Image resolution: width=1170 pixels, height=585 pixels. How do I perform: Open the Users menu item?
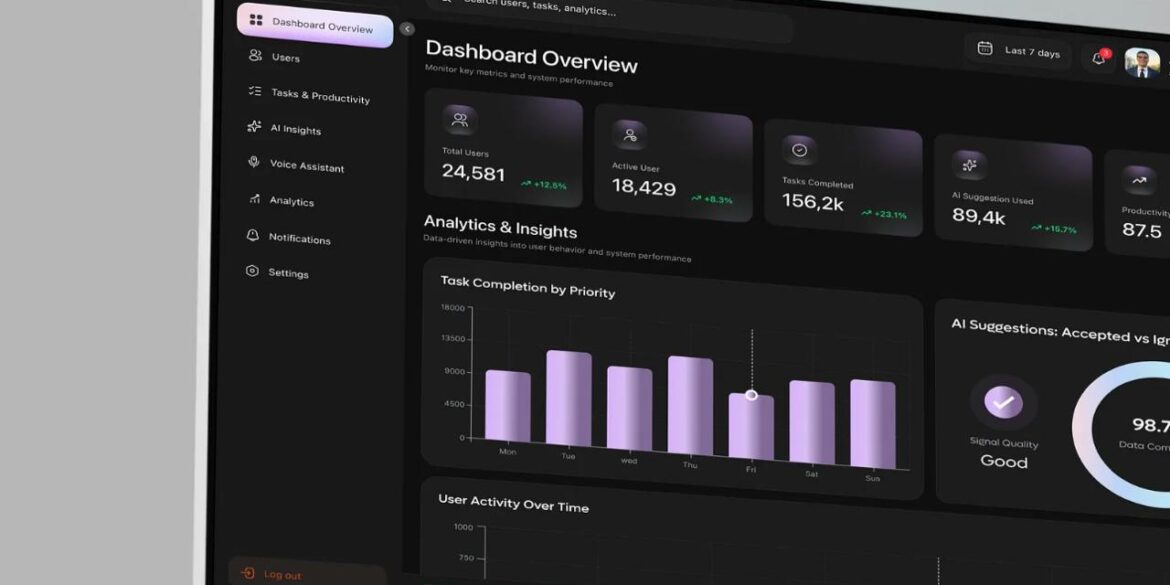point(285,57)
